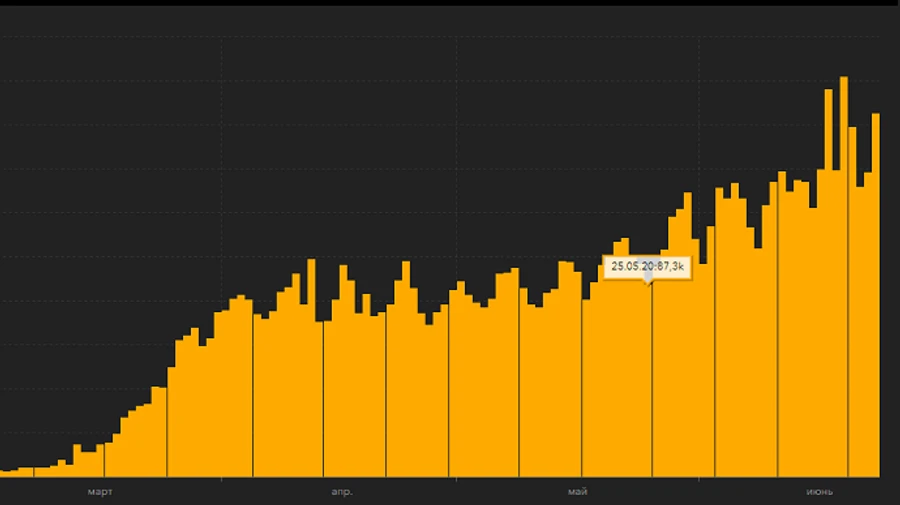The height and width of the screenshot is (505, 900).
Task: Click the date 25.05.20 in the tooltip
Action: (629, 266)
